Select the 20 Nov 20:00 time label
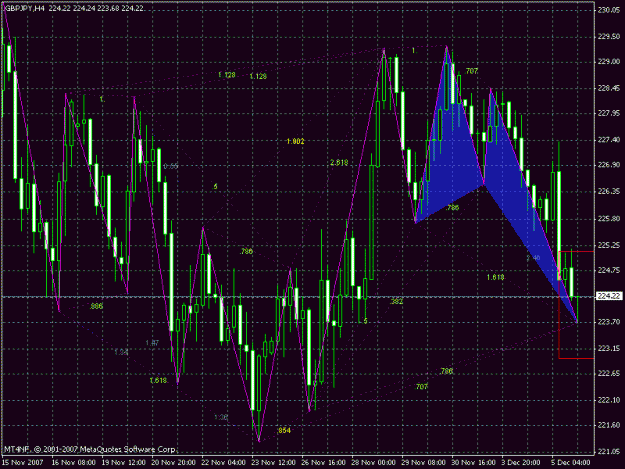 173,463
